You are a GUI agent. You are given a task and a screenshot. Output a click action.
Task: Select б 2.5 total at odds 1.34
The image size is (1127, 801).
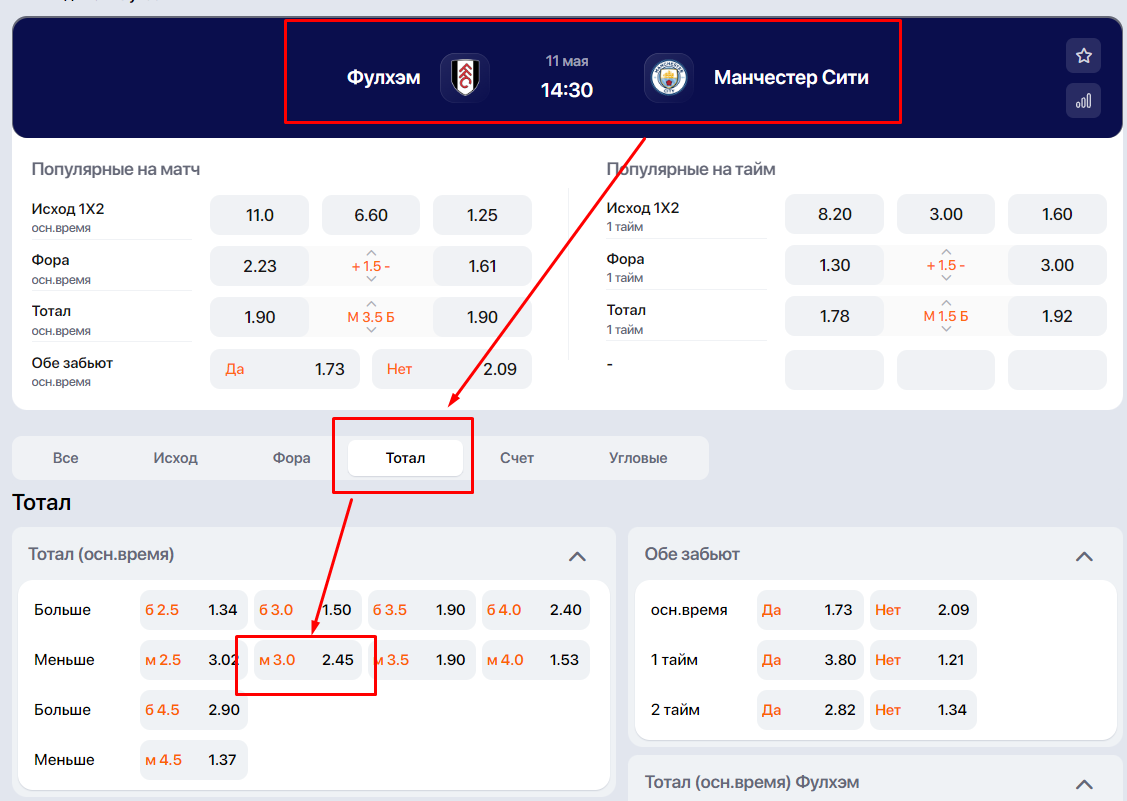193,610
